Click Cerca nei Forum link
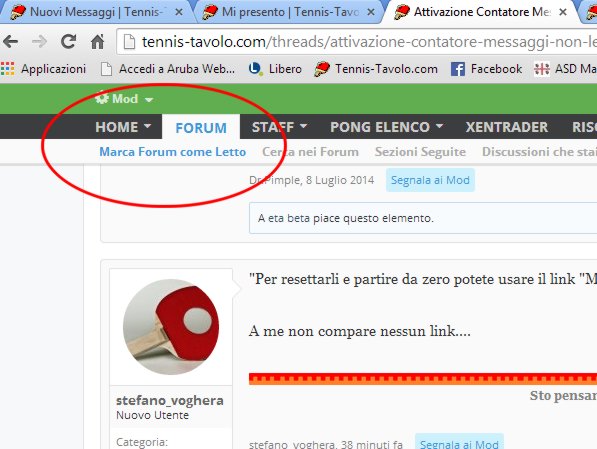The width and height of the screenshot is (597, 449). 310,152
